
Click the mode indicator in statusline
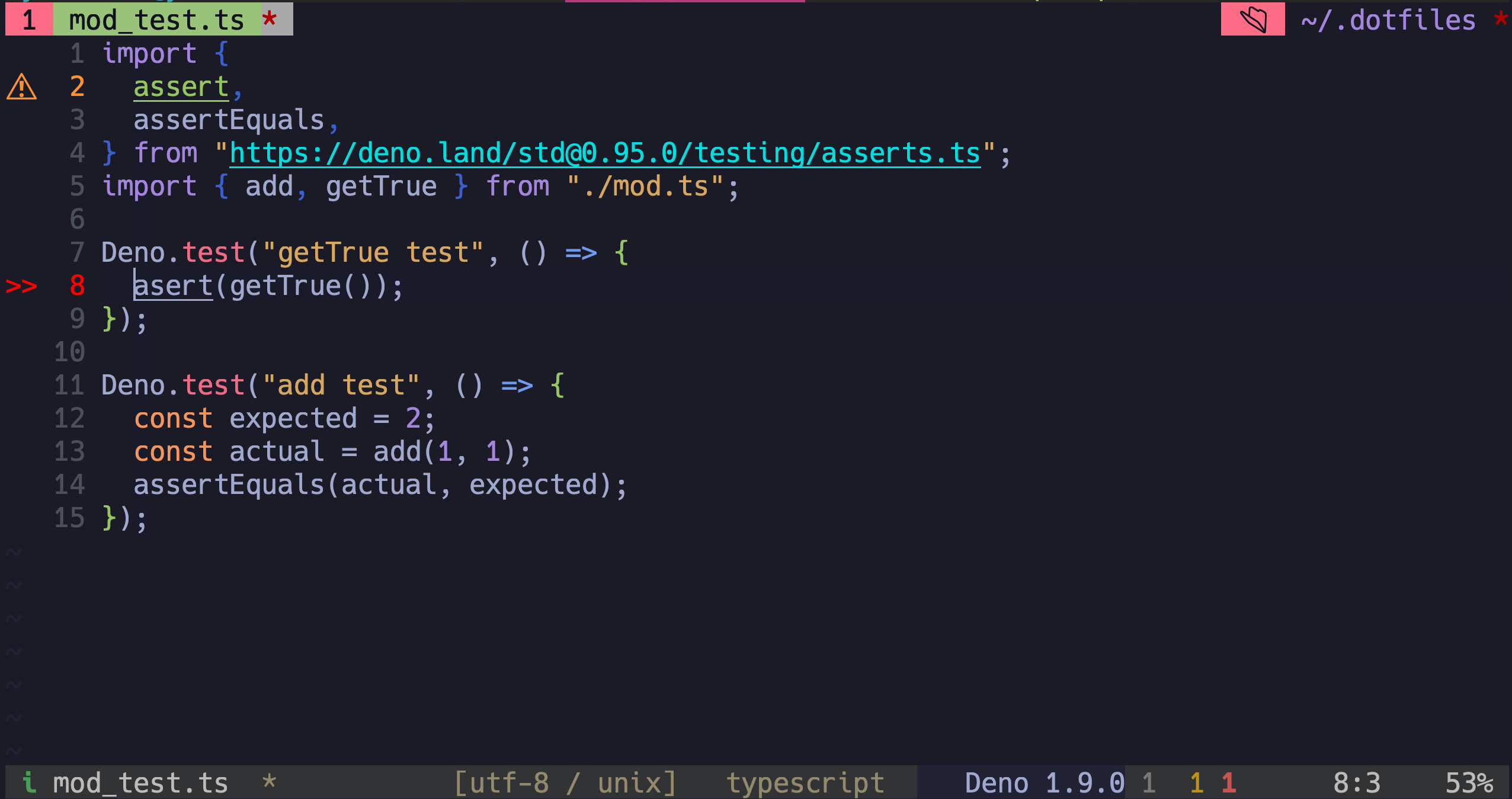[28, 782]
